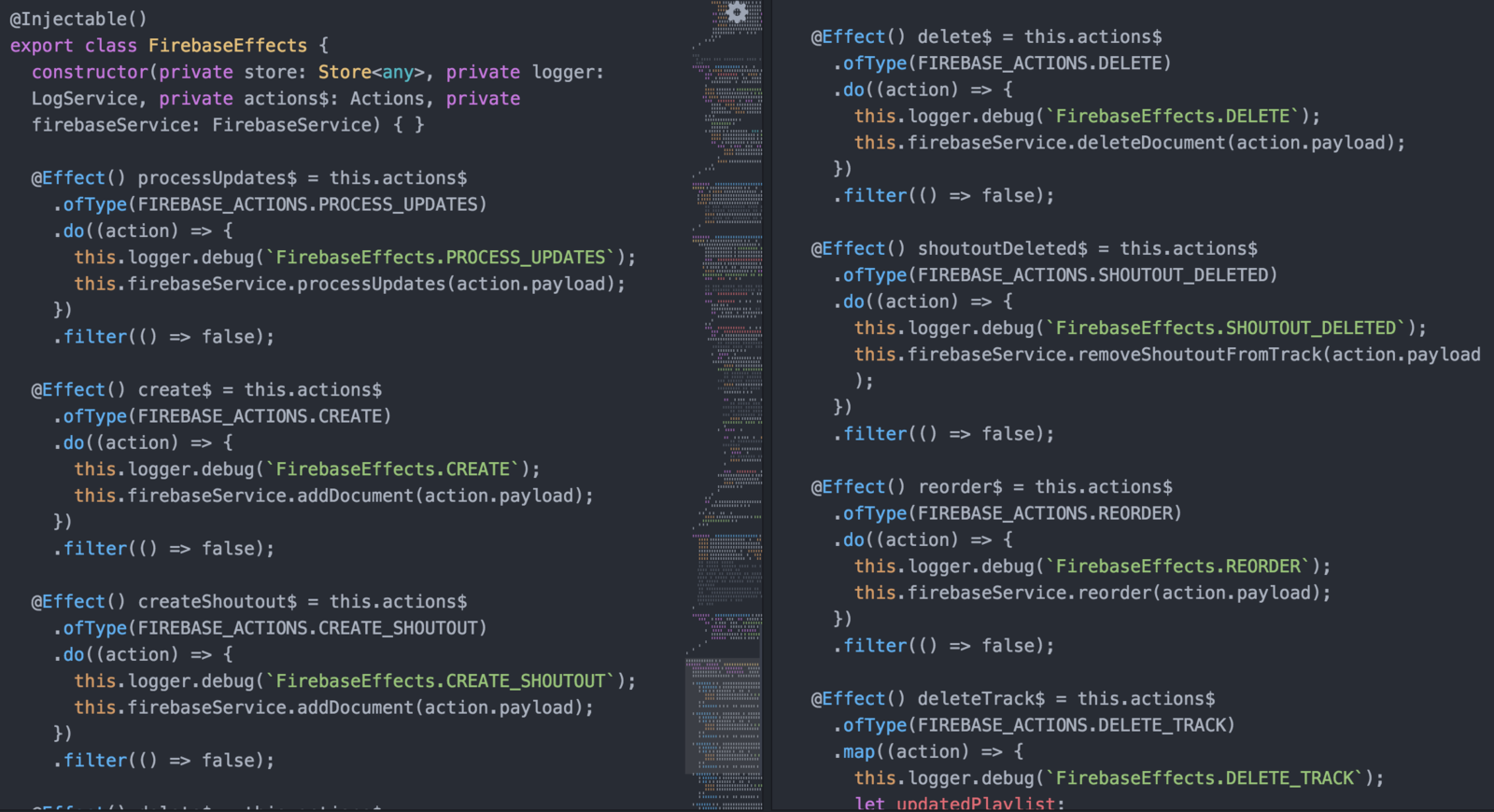Click the 'create$' effect name
1494x812 pixels.
[175, 390]
